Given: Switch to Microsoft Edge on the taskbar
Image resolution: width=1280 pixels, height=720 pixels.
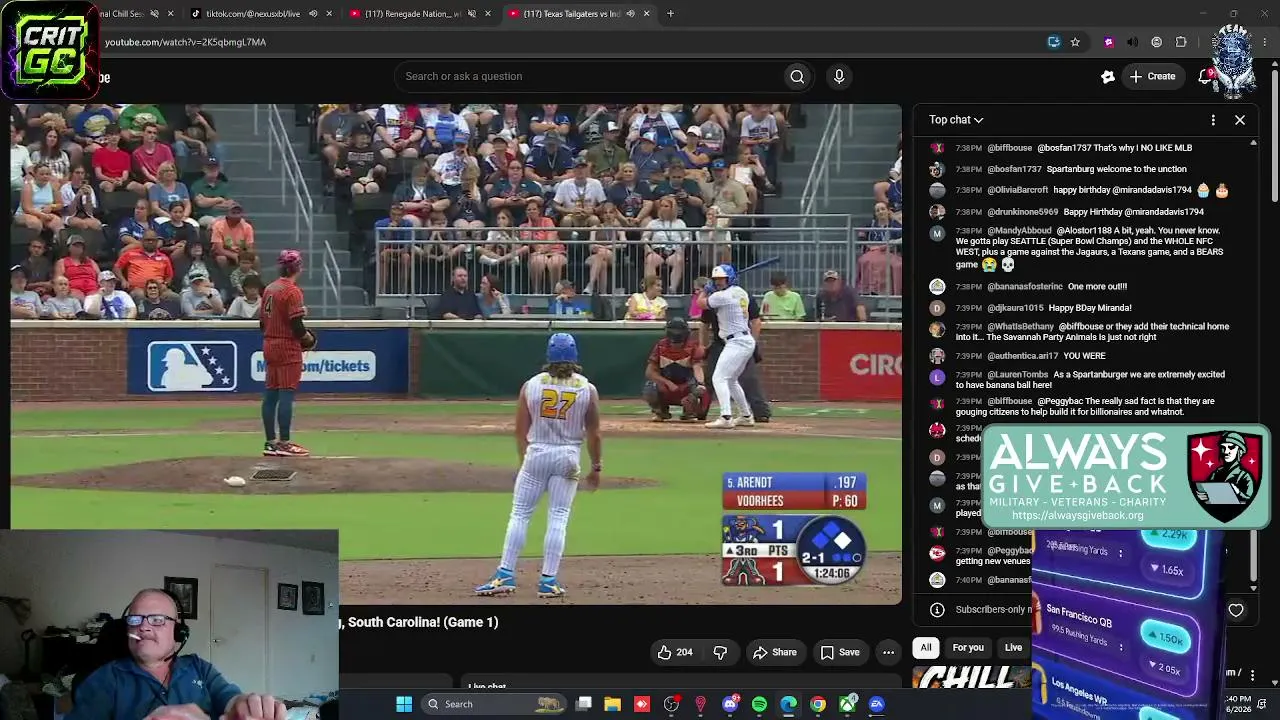Looking at the screenshot, I should 788,704.
